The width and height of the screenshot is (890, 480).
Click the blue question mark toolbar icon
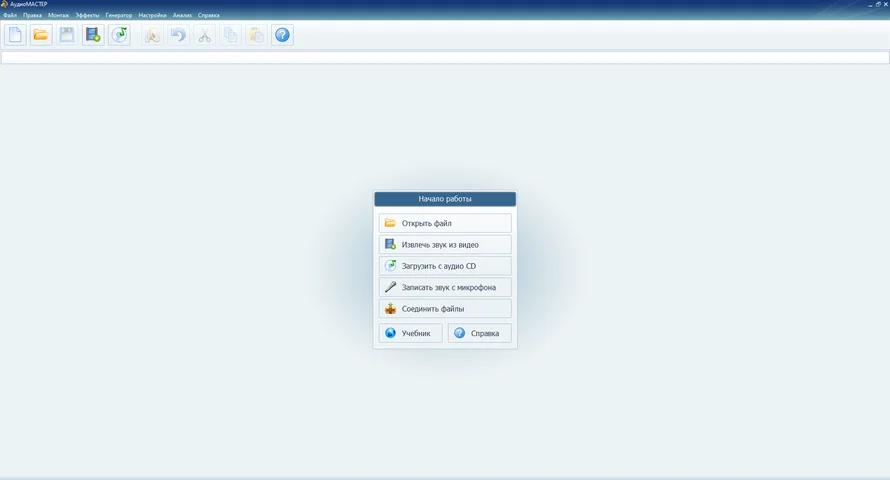pyautogui.click(x=283, y=35)
